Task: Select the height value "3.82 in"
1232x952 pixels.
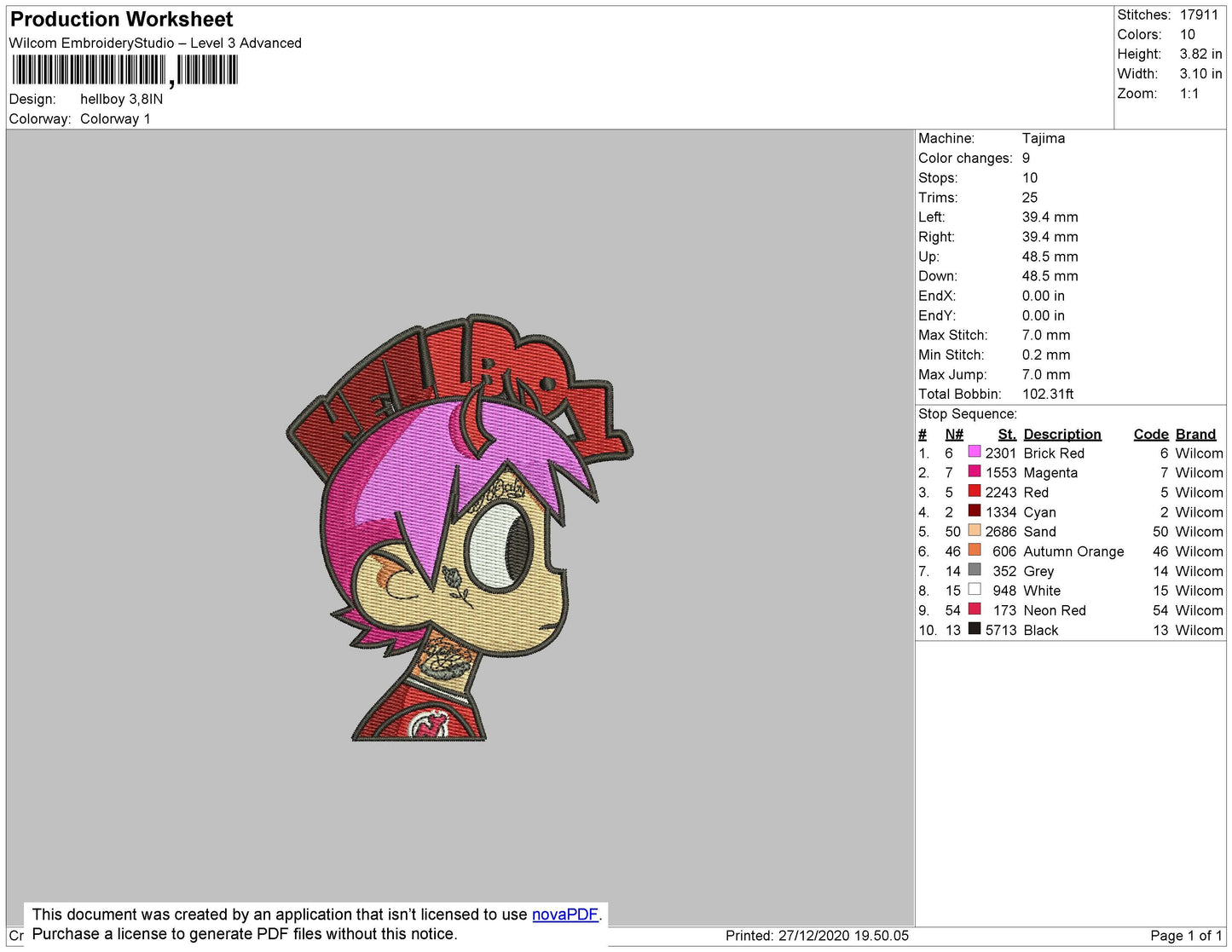Action: point(1201,55)
